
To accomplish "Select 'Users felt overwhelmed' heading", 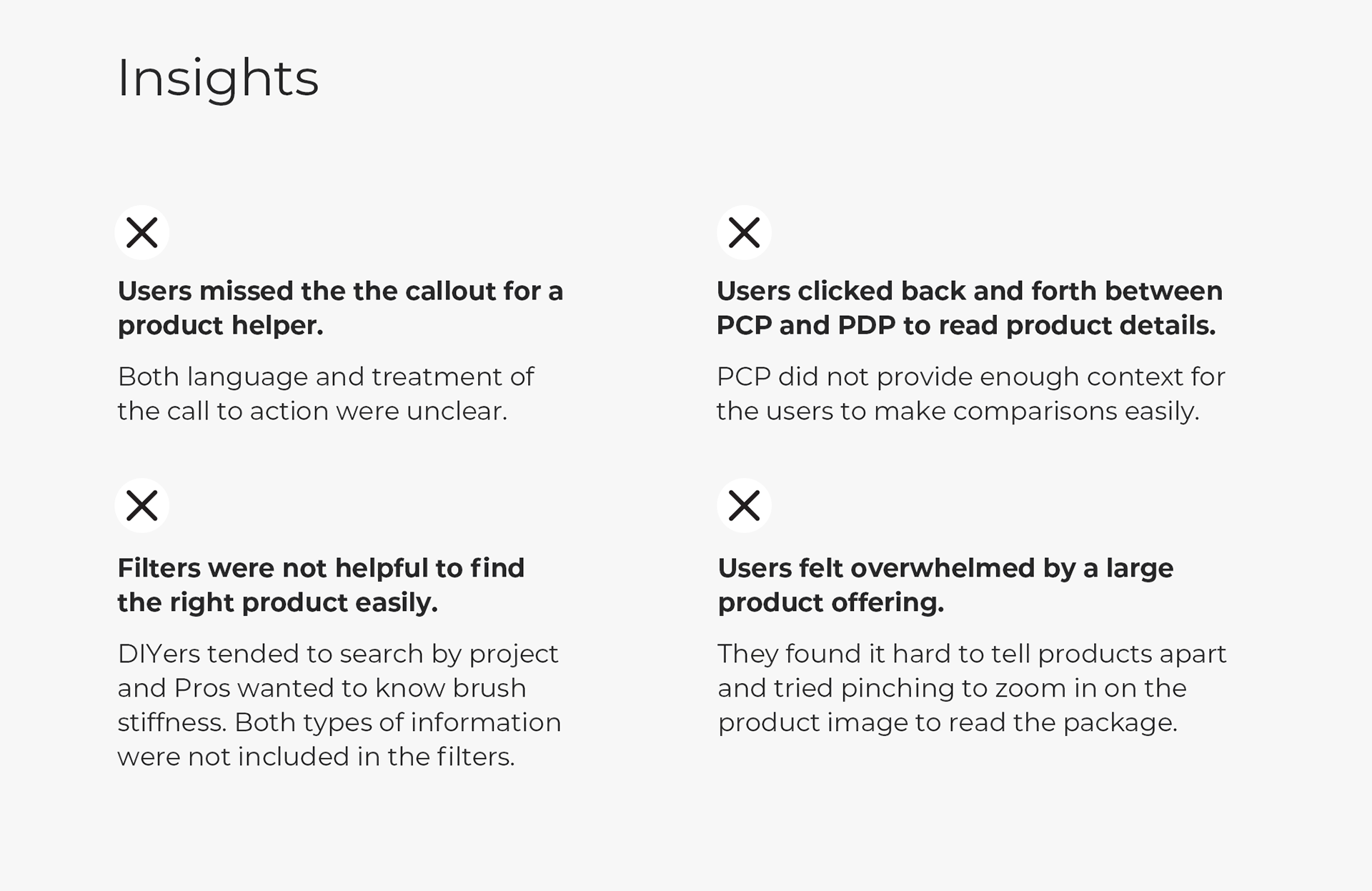I will 945,585.
